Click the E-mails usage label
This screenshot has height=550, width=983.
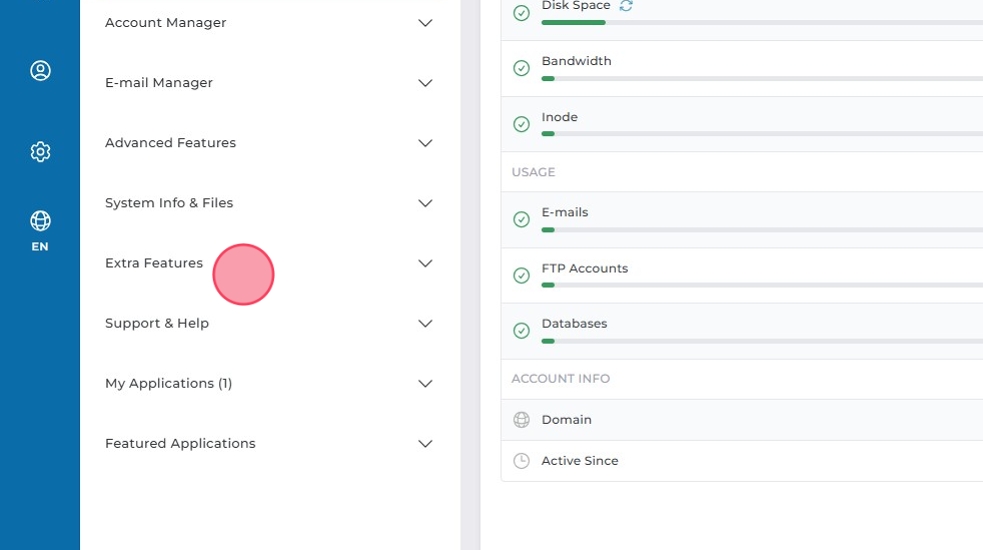pyautogui.click(x=565, y=212)
